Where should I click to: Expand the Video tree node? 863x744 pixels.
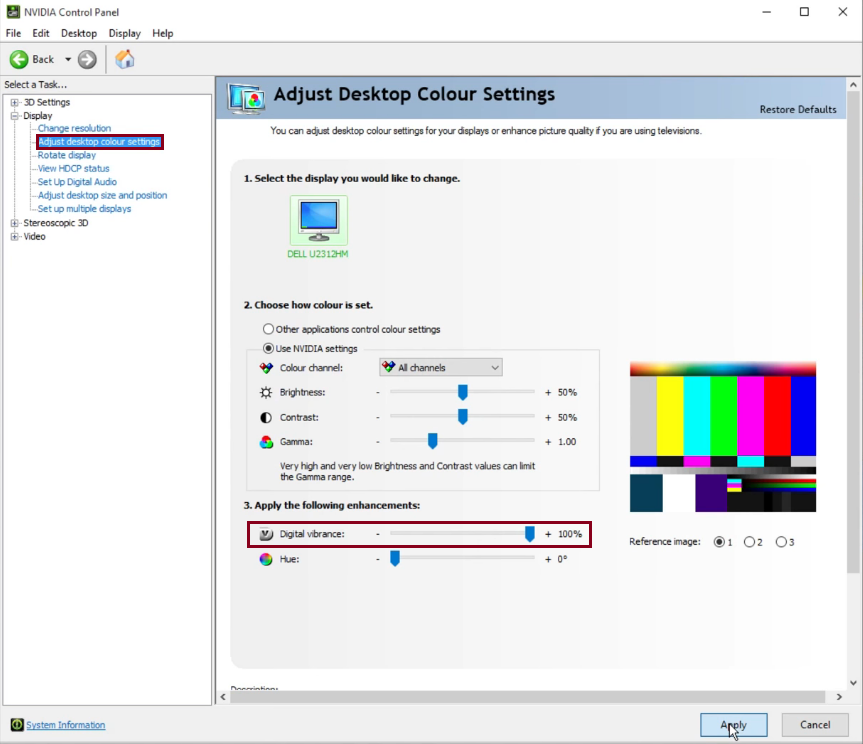tap(15, 237)
